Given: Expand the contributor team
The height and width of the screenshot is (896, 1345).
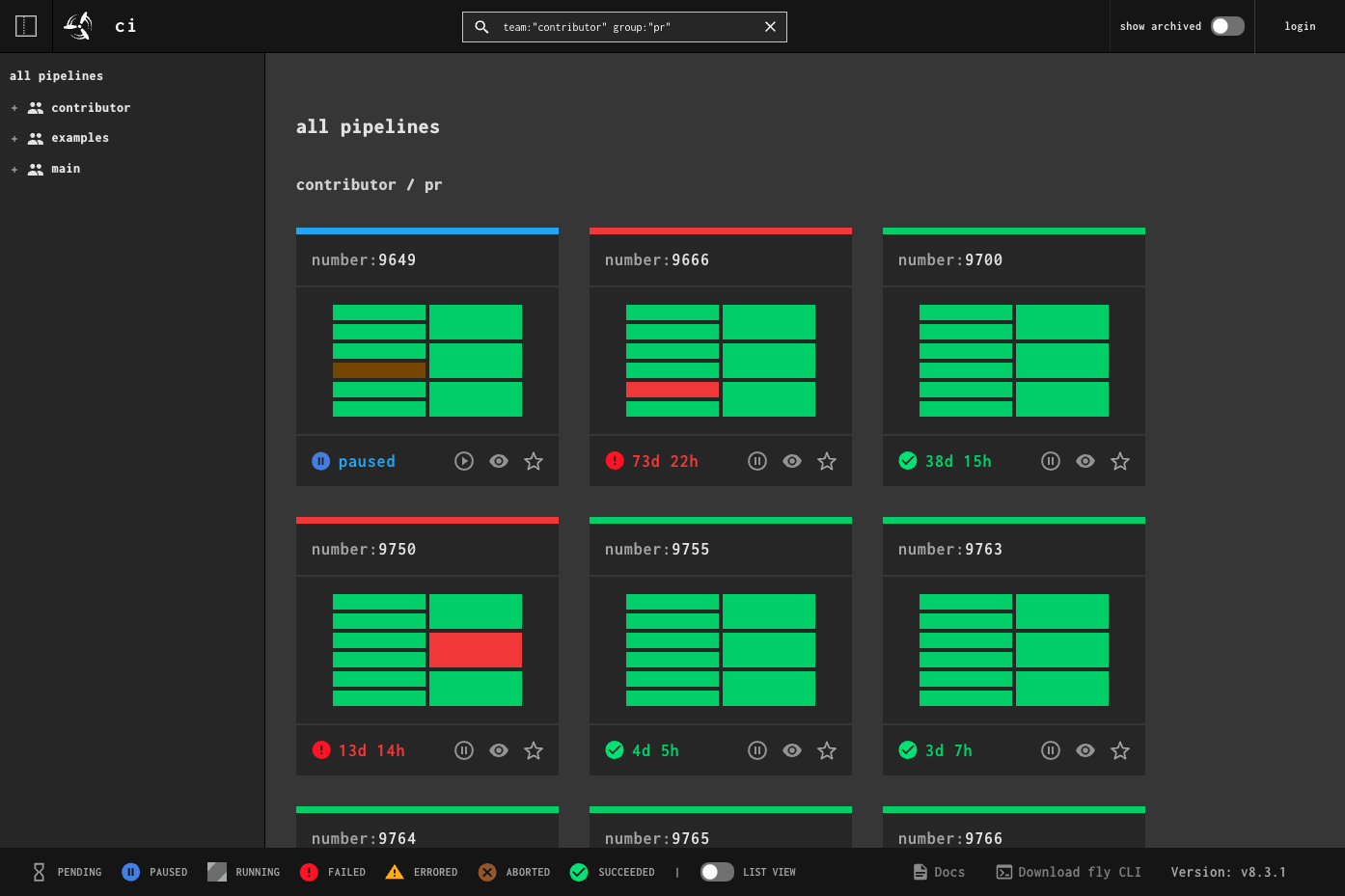Looking at the screenshot, I should [14, 108].
